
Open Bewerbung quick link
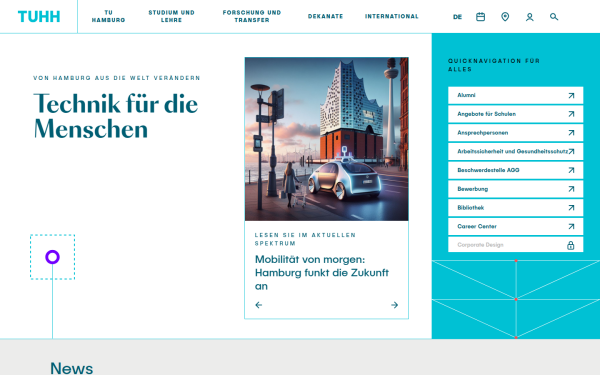coord(515,189)
